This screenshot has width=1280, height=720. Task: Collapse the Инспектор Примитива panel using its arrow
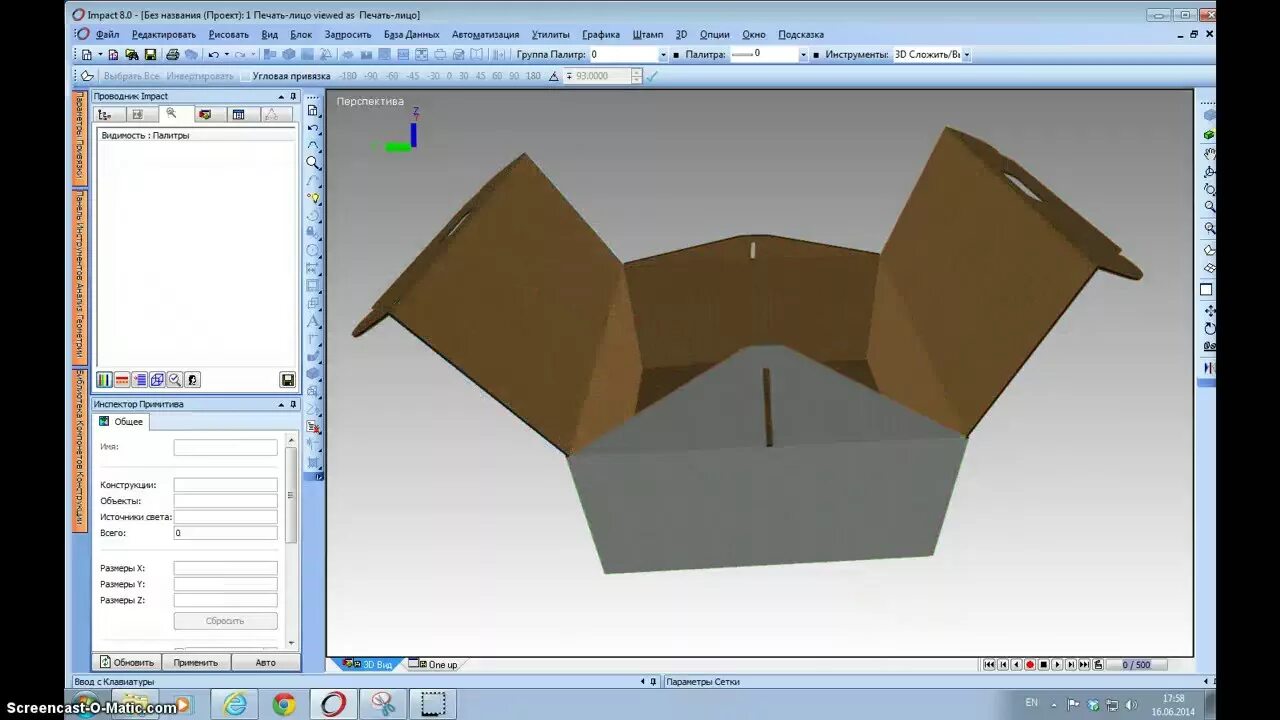281,405
